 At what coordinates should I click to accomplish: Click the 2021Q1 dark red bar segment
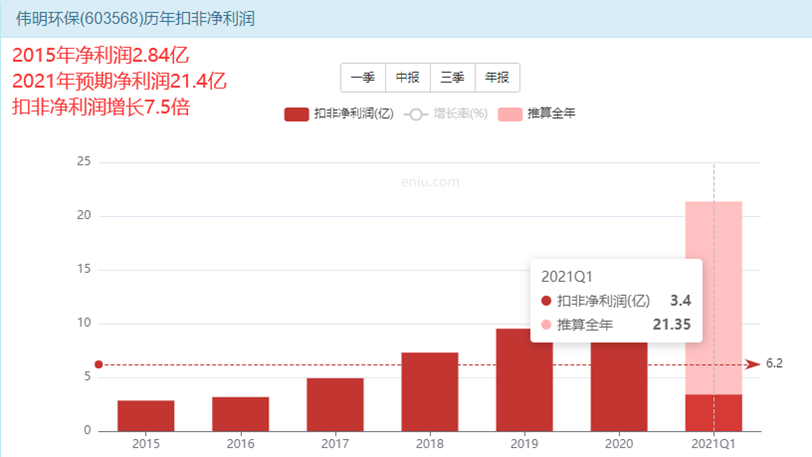click(714, 413)
